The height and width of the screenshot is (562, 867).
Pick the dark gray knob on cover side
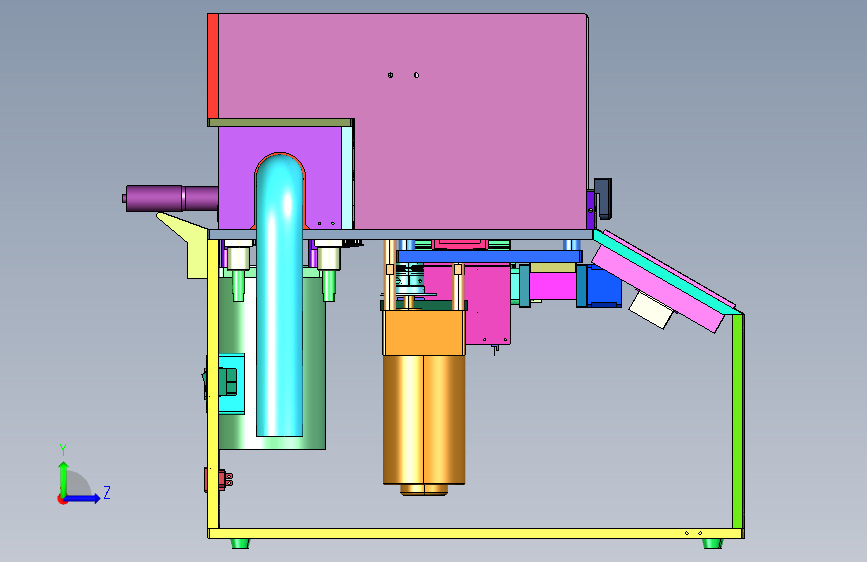pyautogui.click(x=603, y=197)
